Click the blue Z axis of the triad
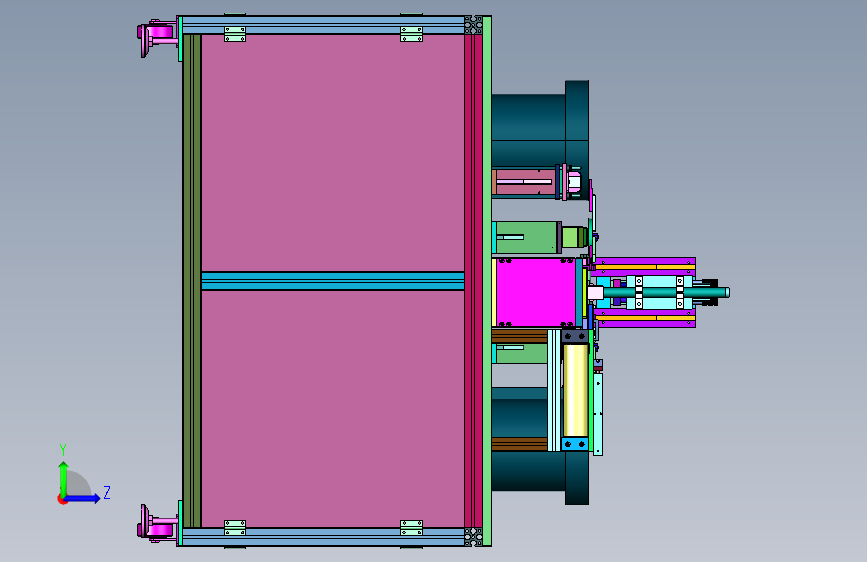 [x=83, y=498]
